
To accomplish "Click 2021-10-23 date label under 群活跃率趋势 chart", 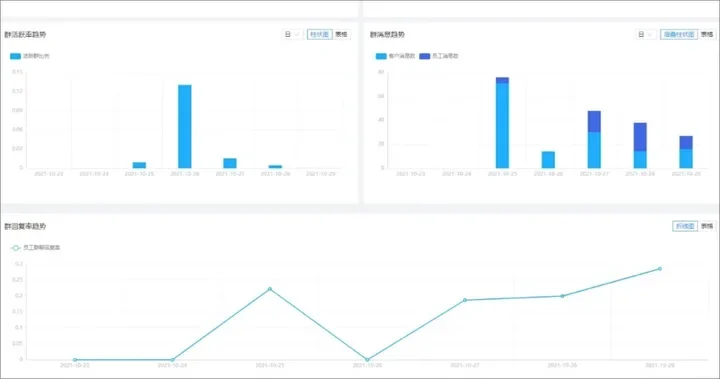I will coord(49,174).
